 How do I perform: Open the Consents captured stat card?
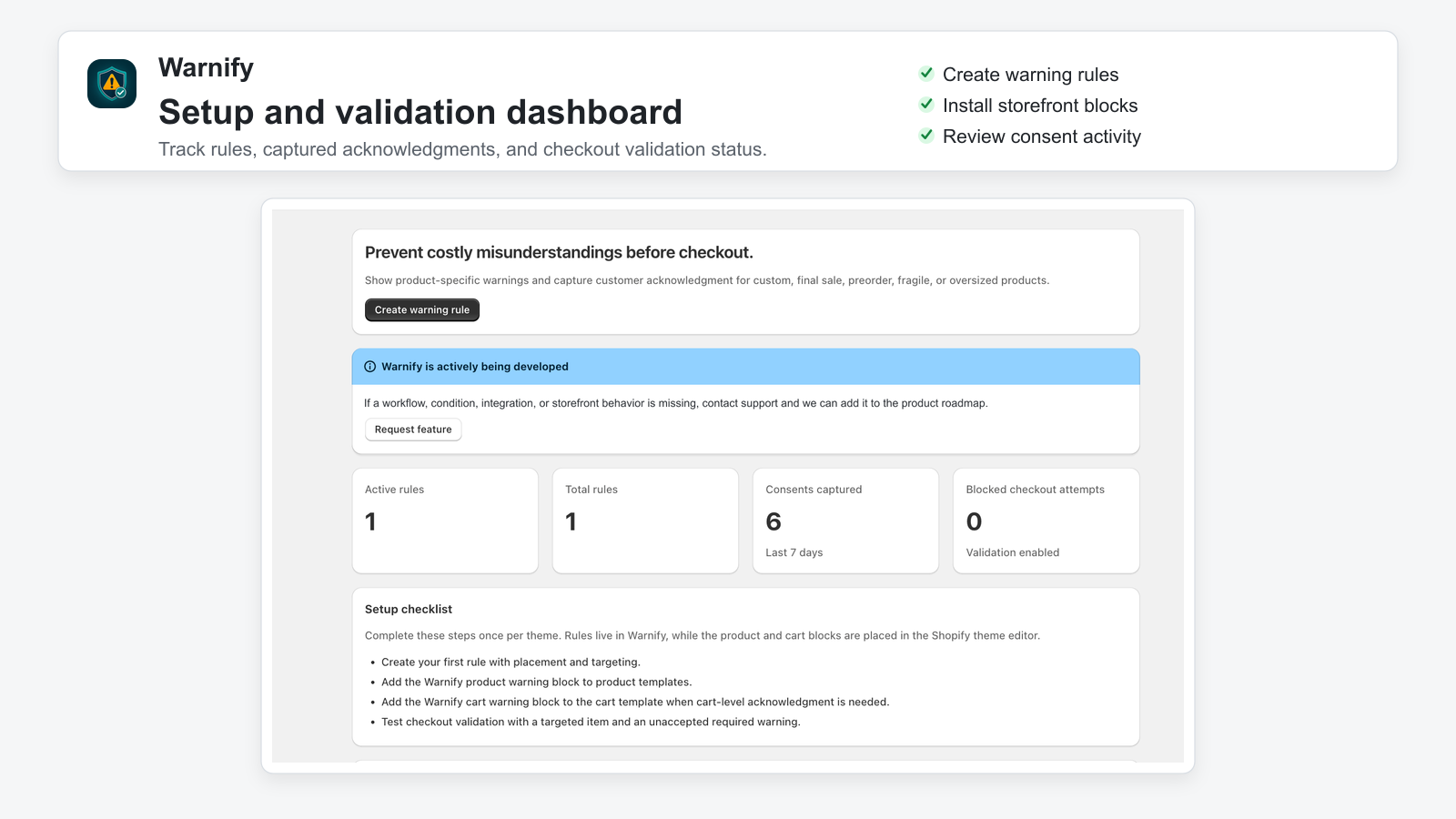845,521
